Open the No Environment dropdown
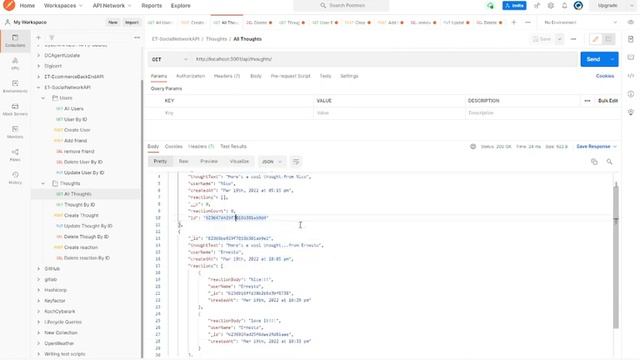The height and width of the screenshot is (360, 640). pyautogui.click(x=581, y=22)
